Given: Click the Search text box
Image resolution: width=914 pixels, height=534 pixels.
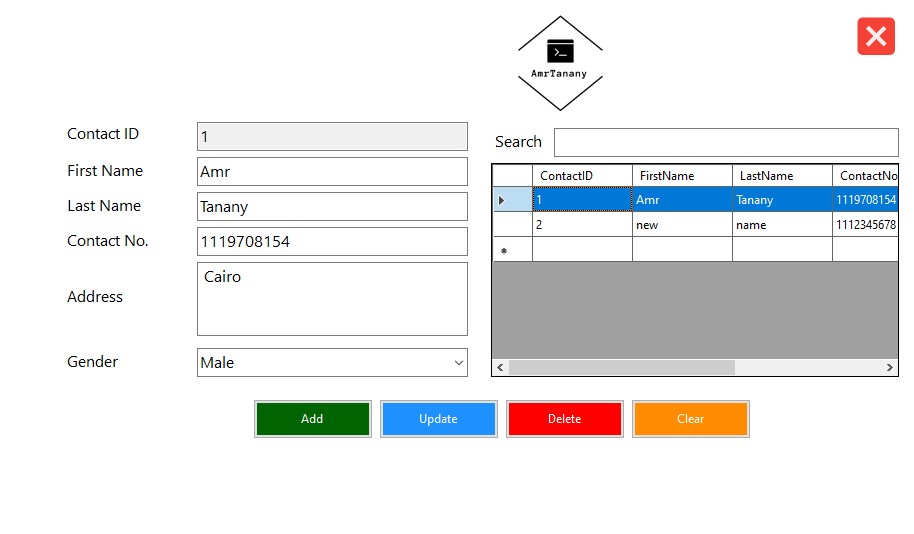Looking at the screenshot, I should click(726, 142).
